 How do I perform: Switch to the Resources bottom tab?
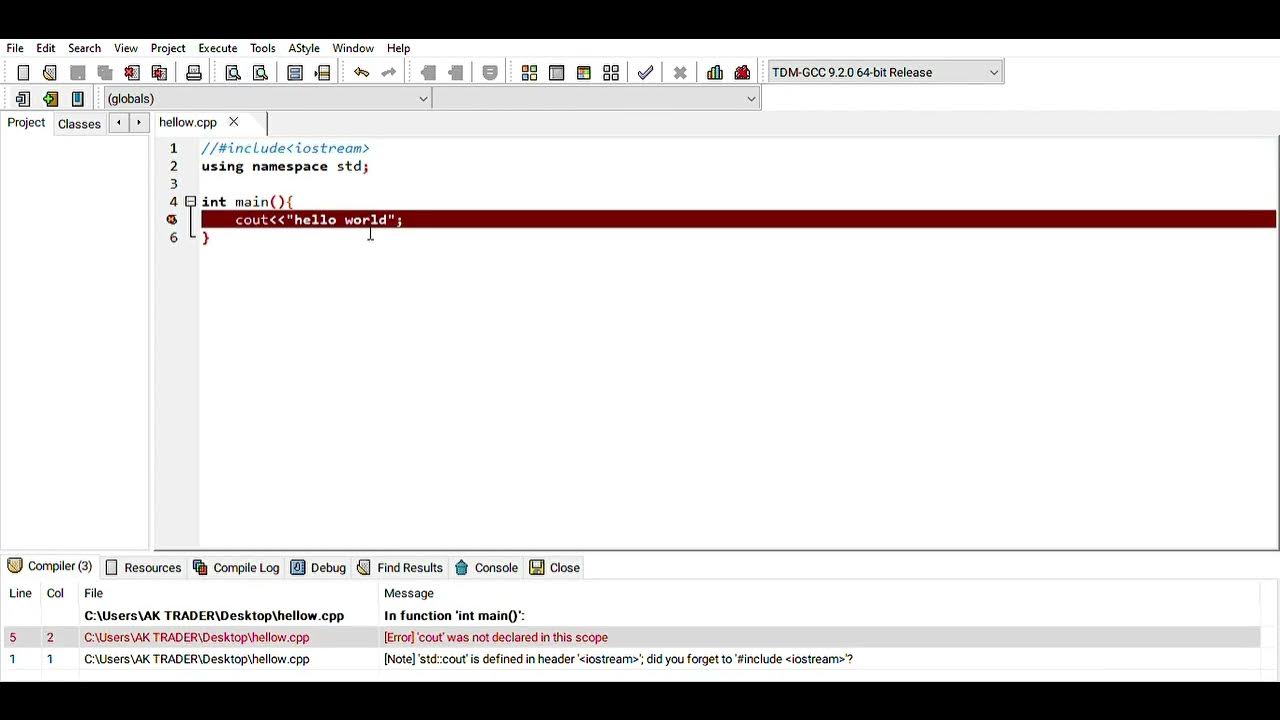point(143,567)
